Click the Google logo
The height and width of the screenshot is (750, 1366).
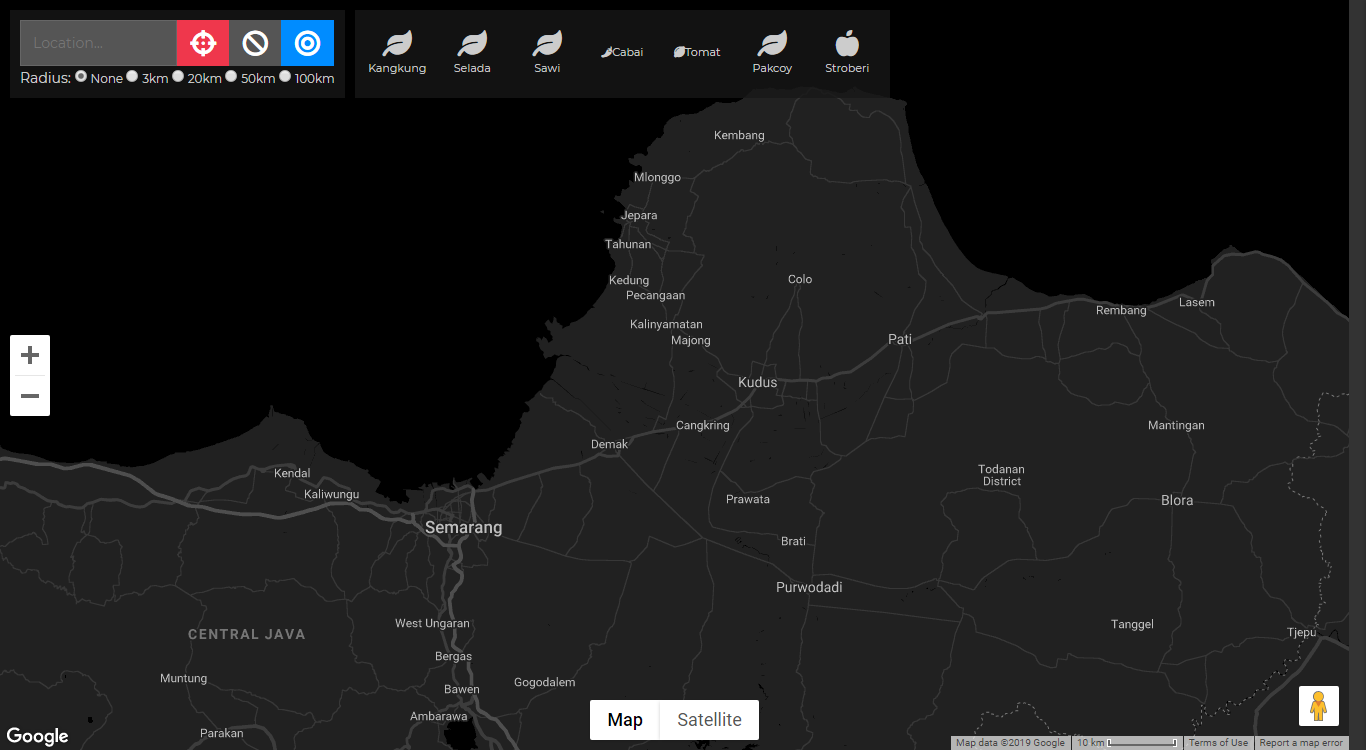(37, 737)
